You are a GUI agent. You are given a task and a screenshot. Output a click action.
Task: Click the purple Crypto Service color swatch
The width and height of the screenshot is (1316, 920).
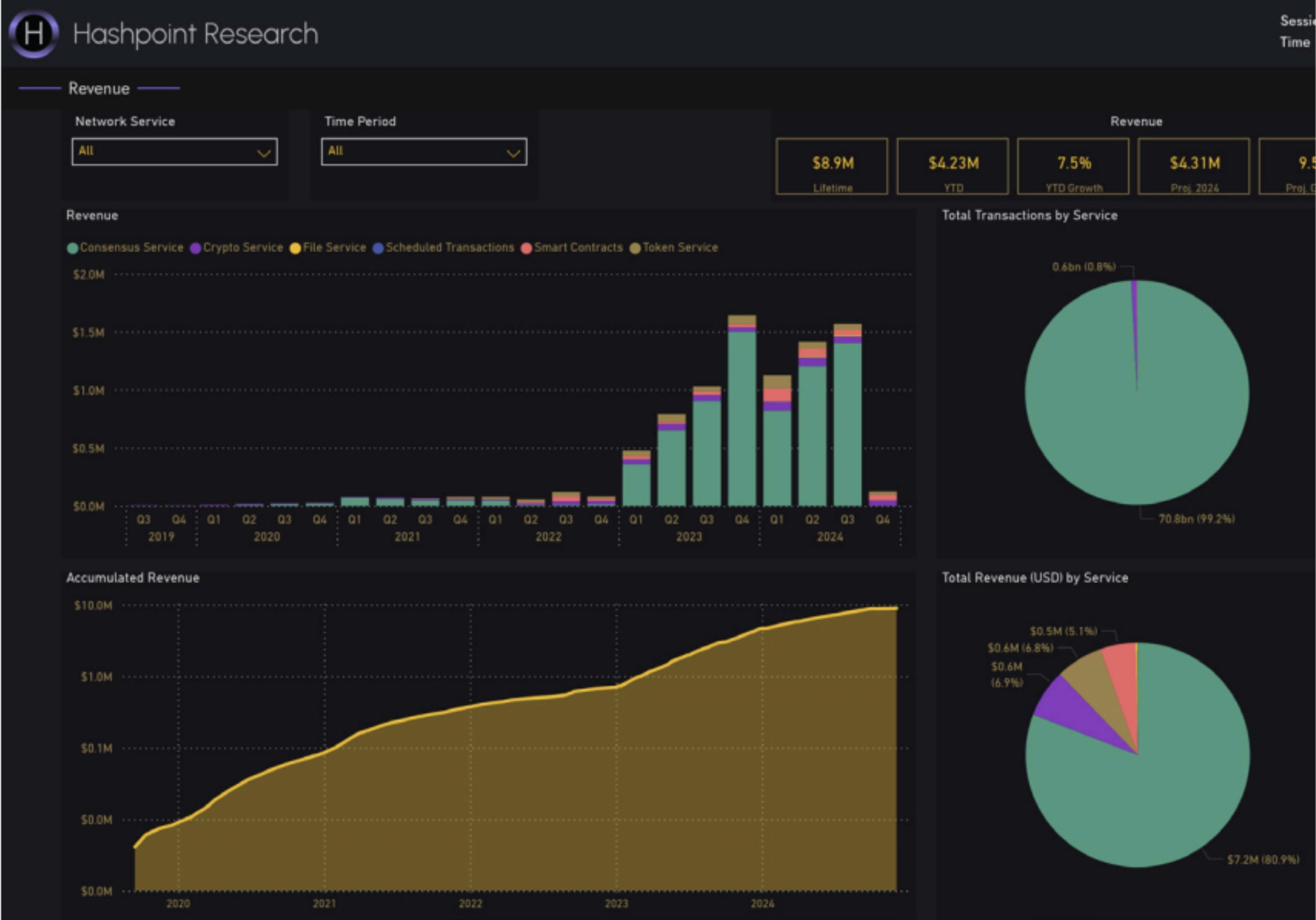tap(194, 247)
